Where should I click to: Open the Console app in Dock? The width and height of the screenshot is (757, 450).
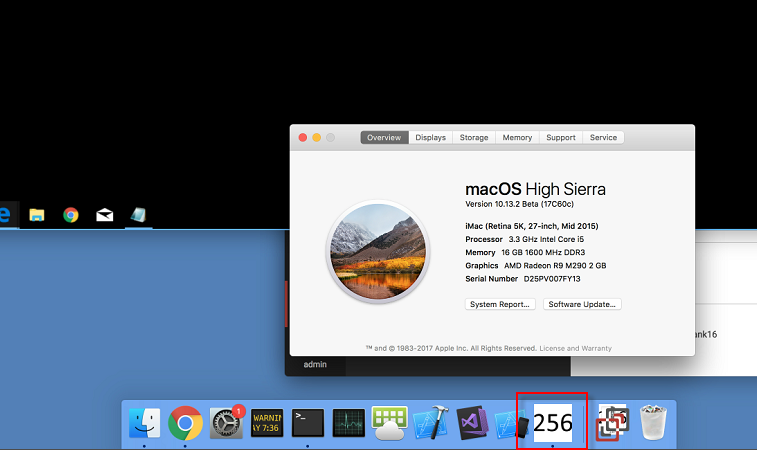click(x=267, y=423)
